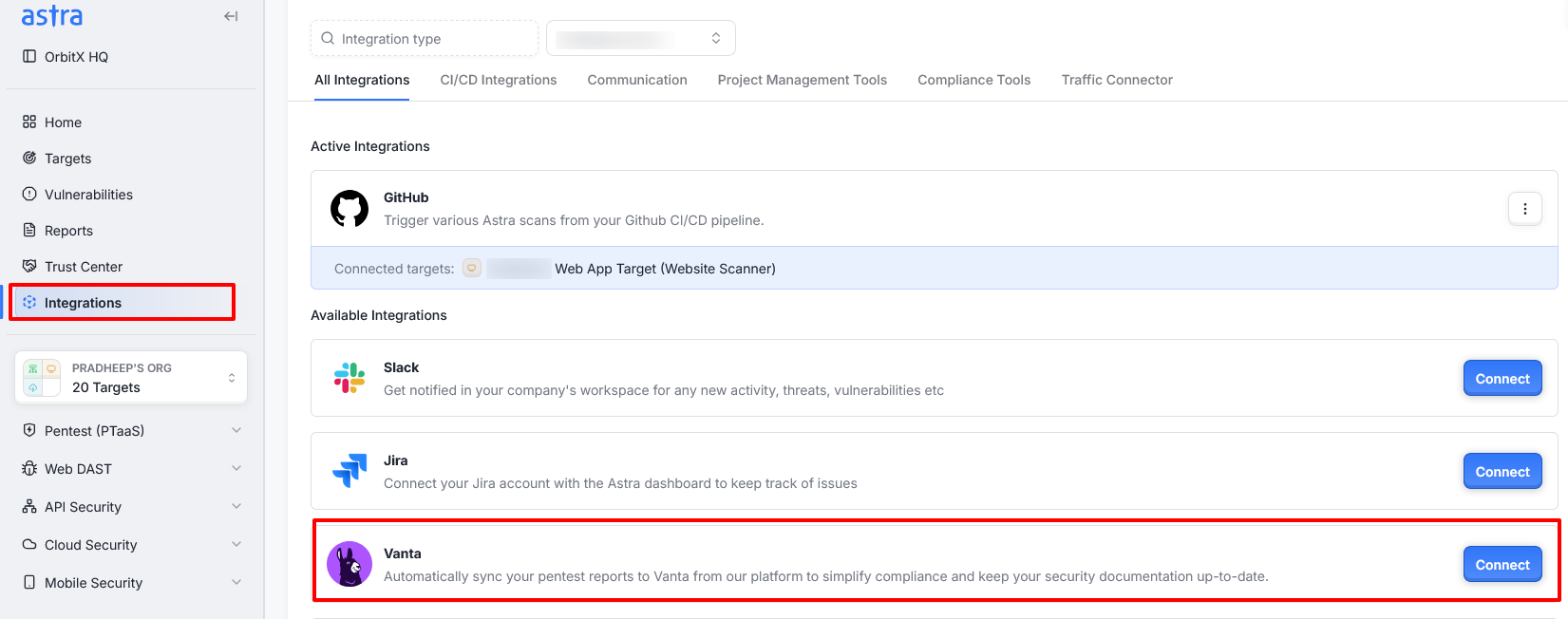Connect the Jira integration
Viewport: 1568px width, 619px height.
[1502, 471]
